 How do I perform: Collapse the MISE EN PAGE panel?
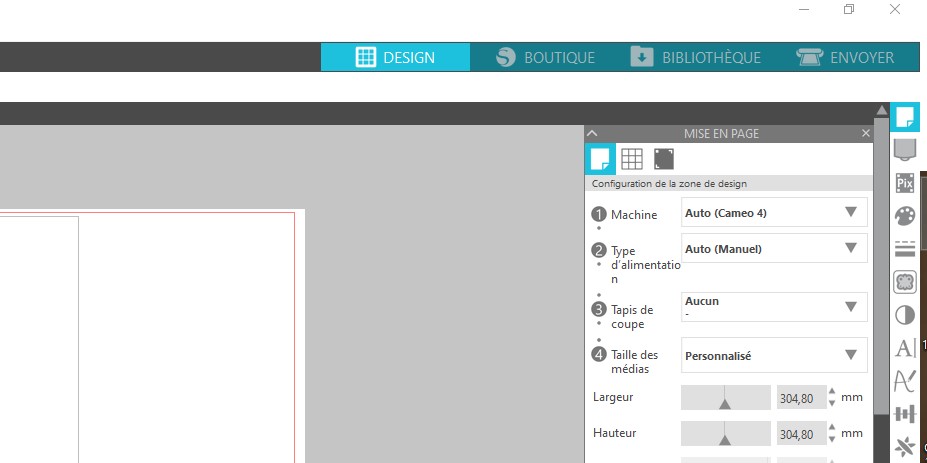592,133
